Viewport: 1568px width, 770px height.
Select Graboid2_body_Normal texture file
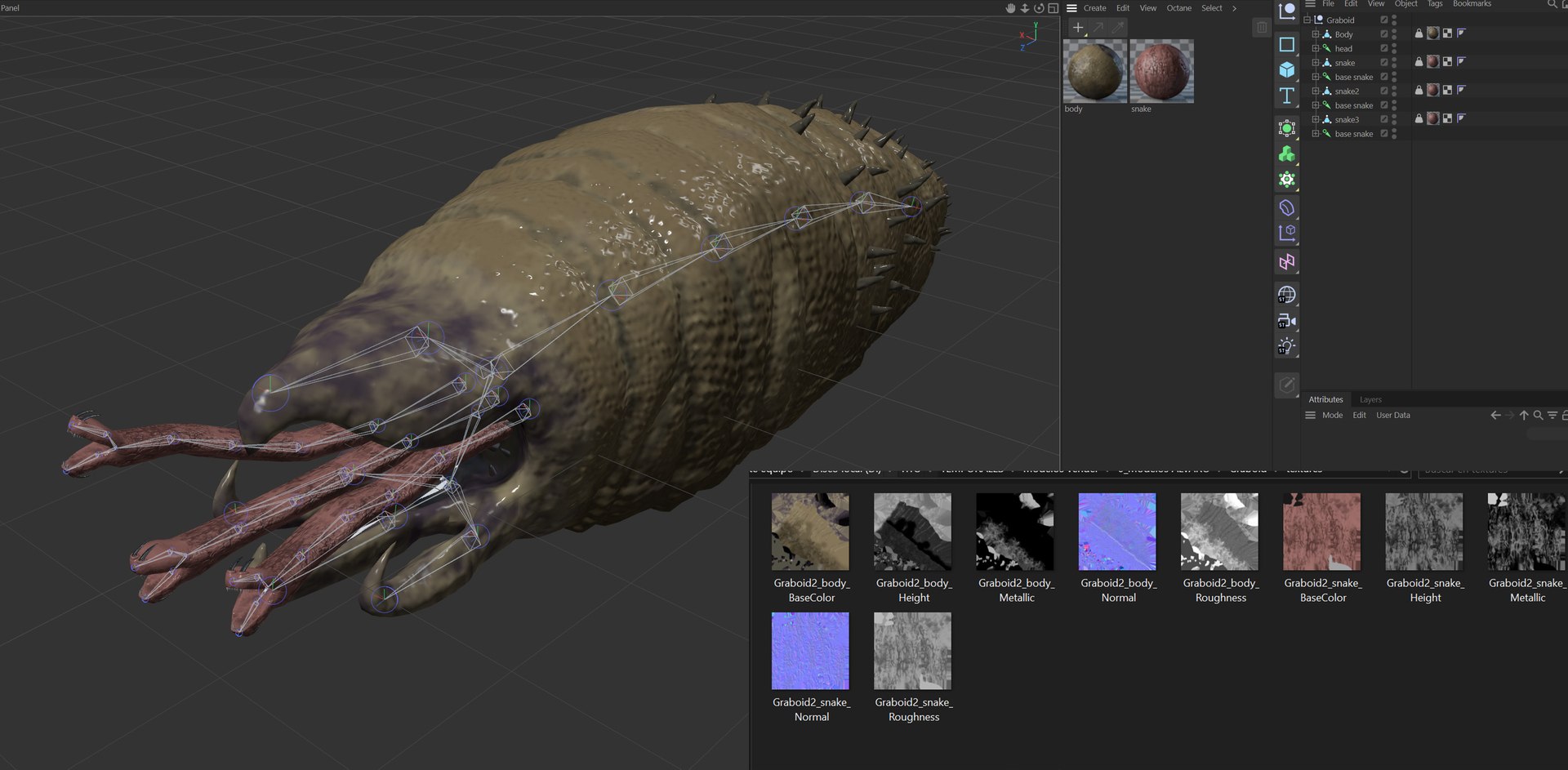coord(1118,547)
